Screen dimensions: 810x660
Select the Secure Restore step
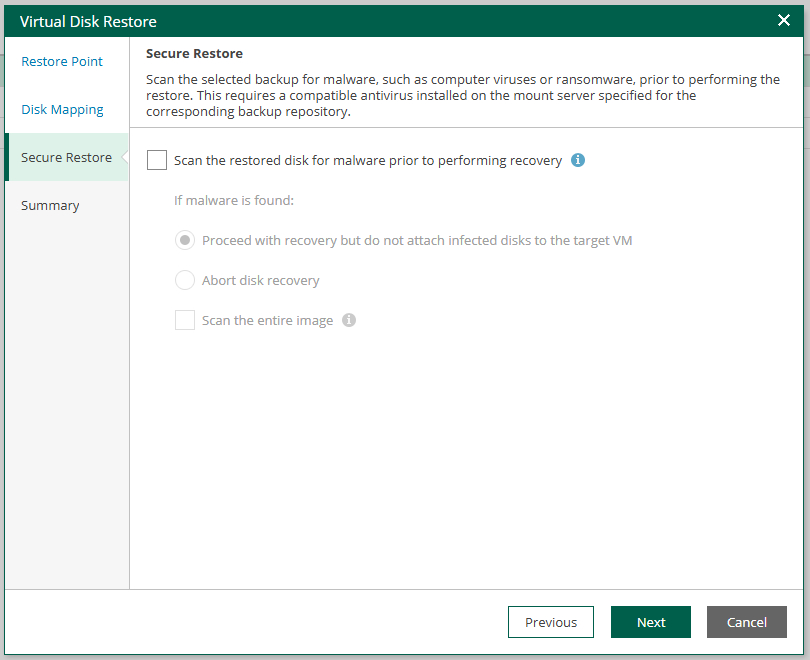pos(67,157)
